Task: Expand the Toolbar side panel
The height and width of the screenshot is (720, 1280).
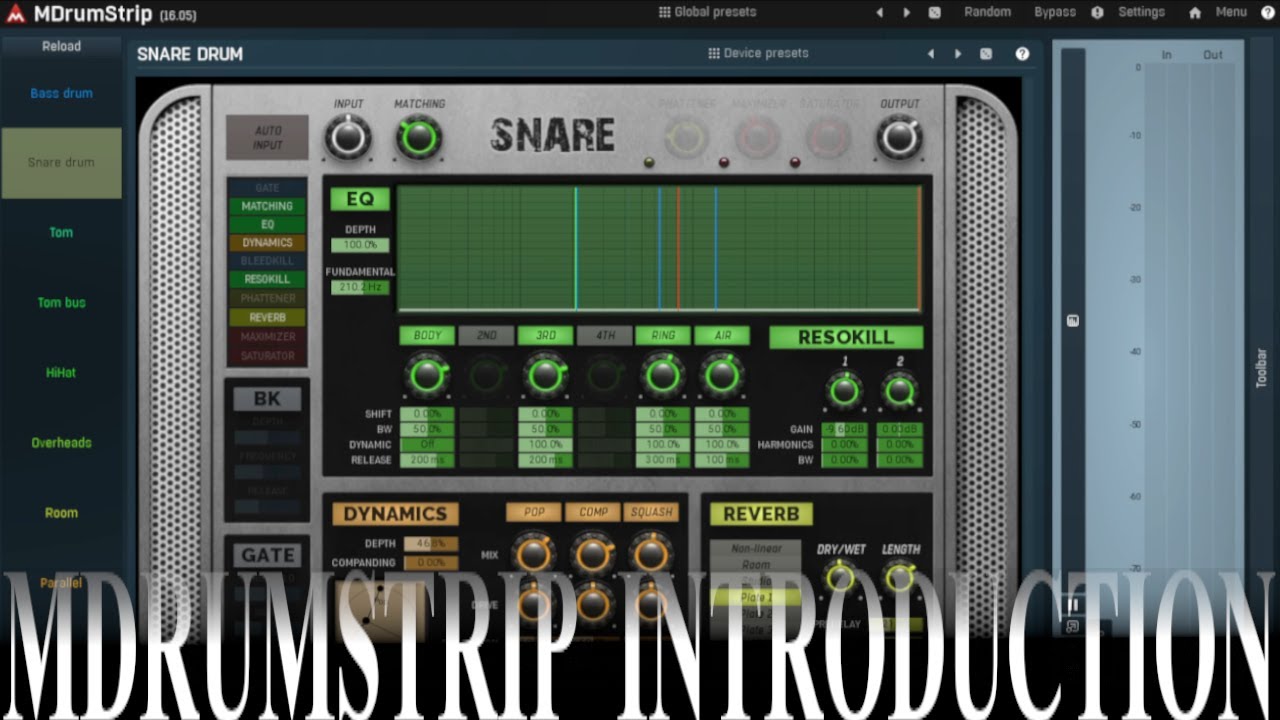Action: pos(1261,368)
